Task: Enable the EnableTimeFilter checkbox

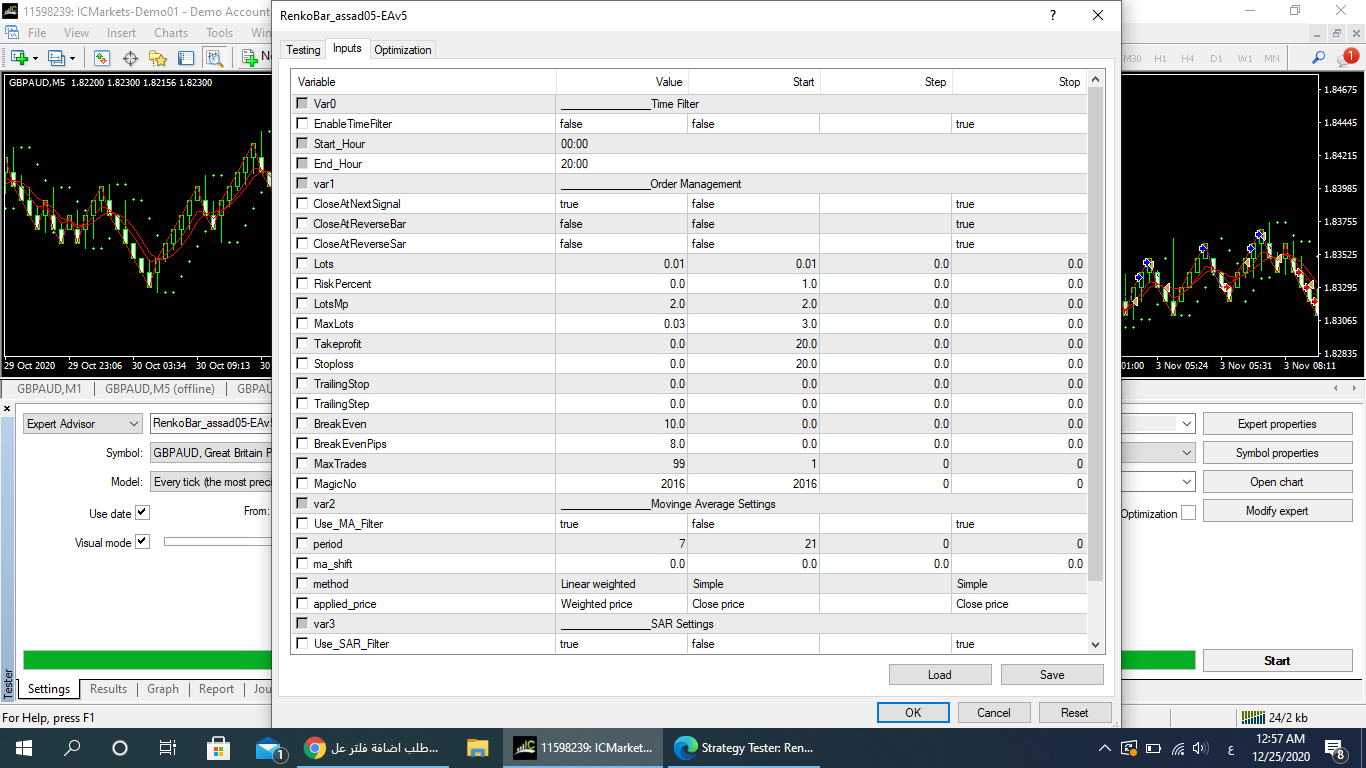Action: (x=302, y=124)
